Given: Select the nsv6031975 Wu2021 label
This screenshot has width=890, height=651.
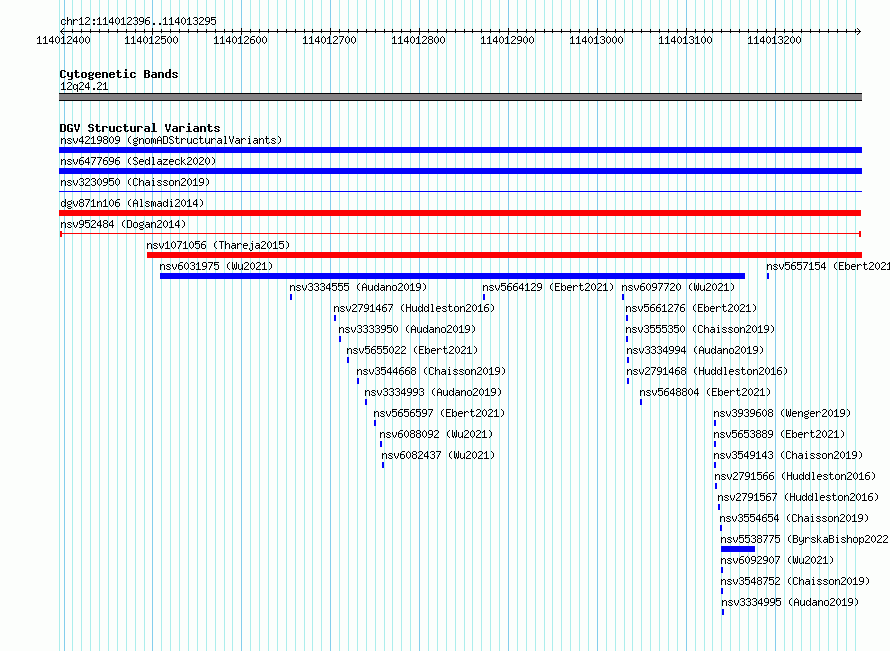Looking at the screenshot, I should [x=216, y=266].
